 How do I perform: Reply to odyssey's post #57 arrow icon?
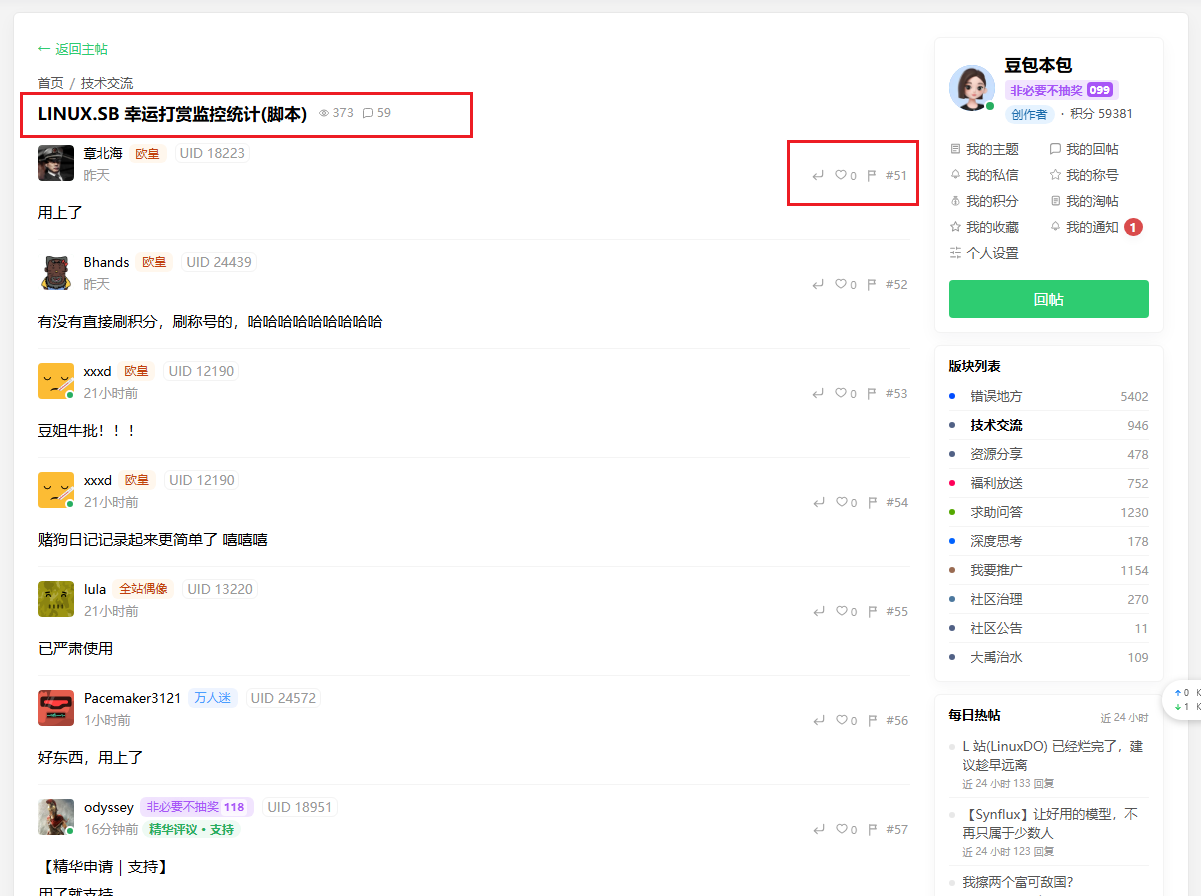818,830
